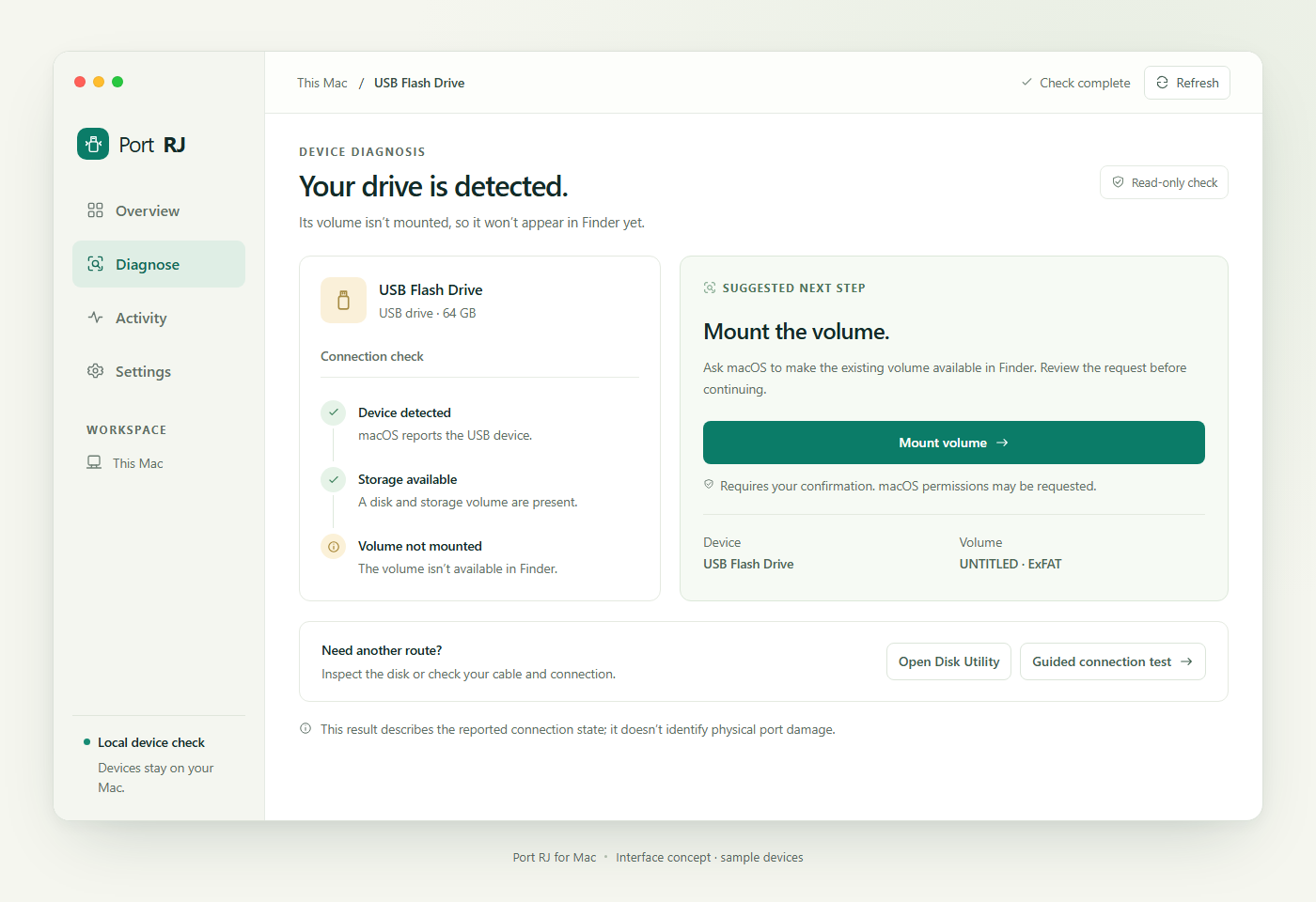This screenshot has width=1316, height=902.
Task: Click the This Mac laptop icon
Action: (x=94, y=462)
